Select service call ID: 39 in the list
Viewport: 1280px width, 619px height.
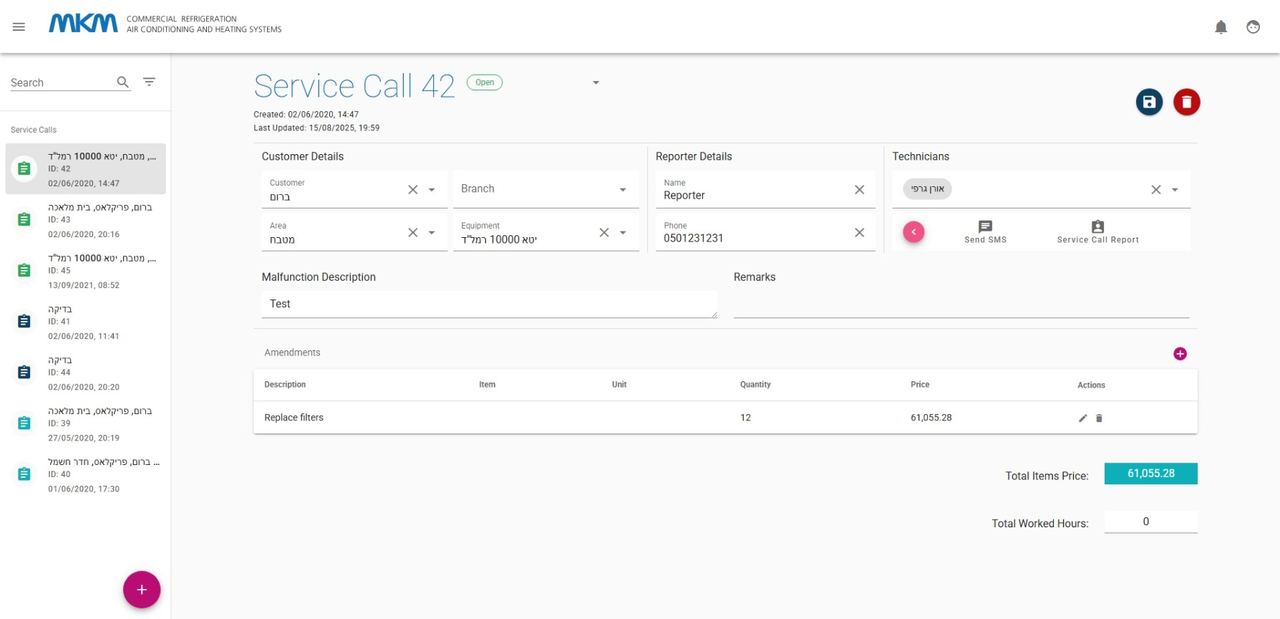click(x=86, y=423)
